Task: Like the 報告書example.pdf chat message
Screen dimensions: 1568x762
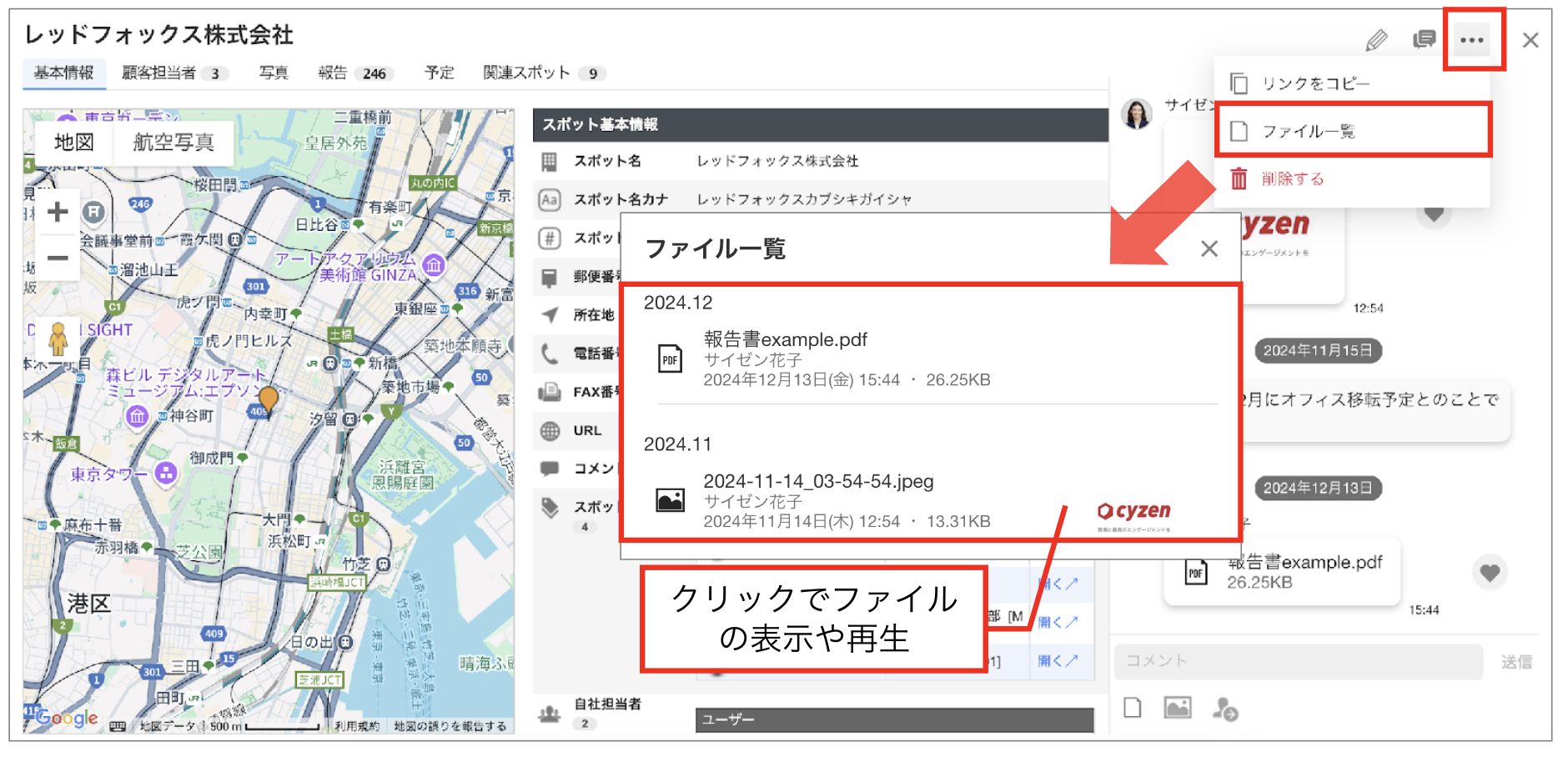Action: coord(1490,573)
